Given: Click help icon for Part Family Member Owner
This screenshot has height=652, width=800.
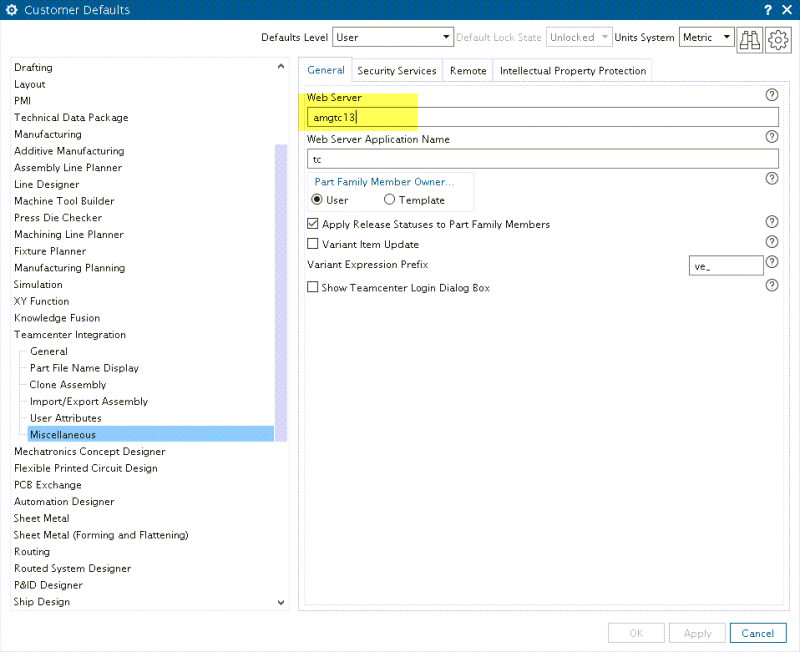Looking at the screenshot, I should (x=772, y=179).
